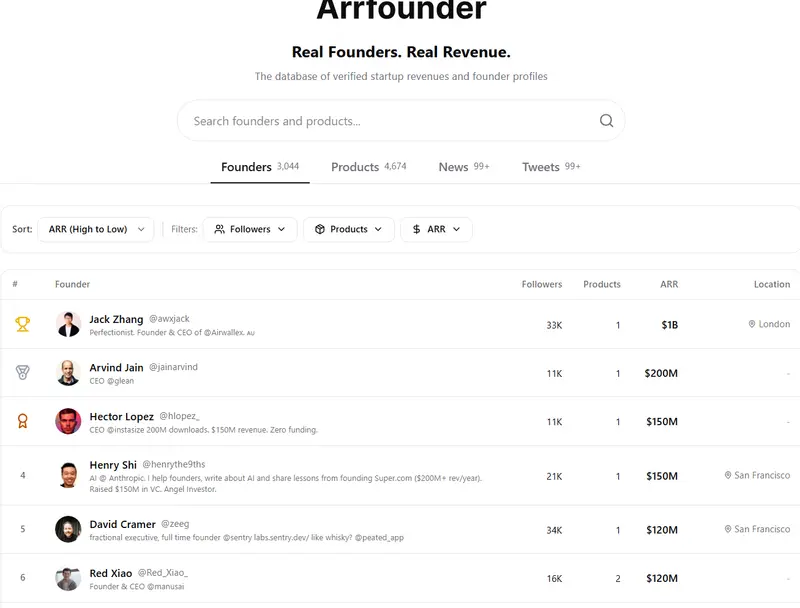This screenshot has width=800, height=608.
Task: Click the London location pin icon
Action: [x=752, y=324]
